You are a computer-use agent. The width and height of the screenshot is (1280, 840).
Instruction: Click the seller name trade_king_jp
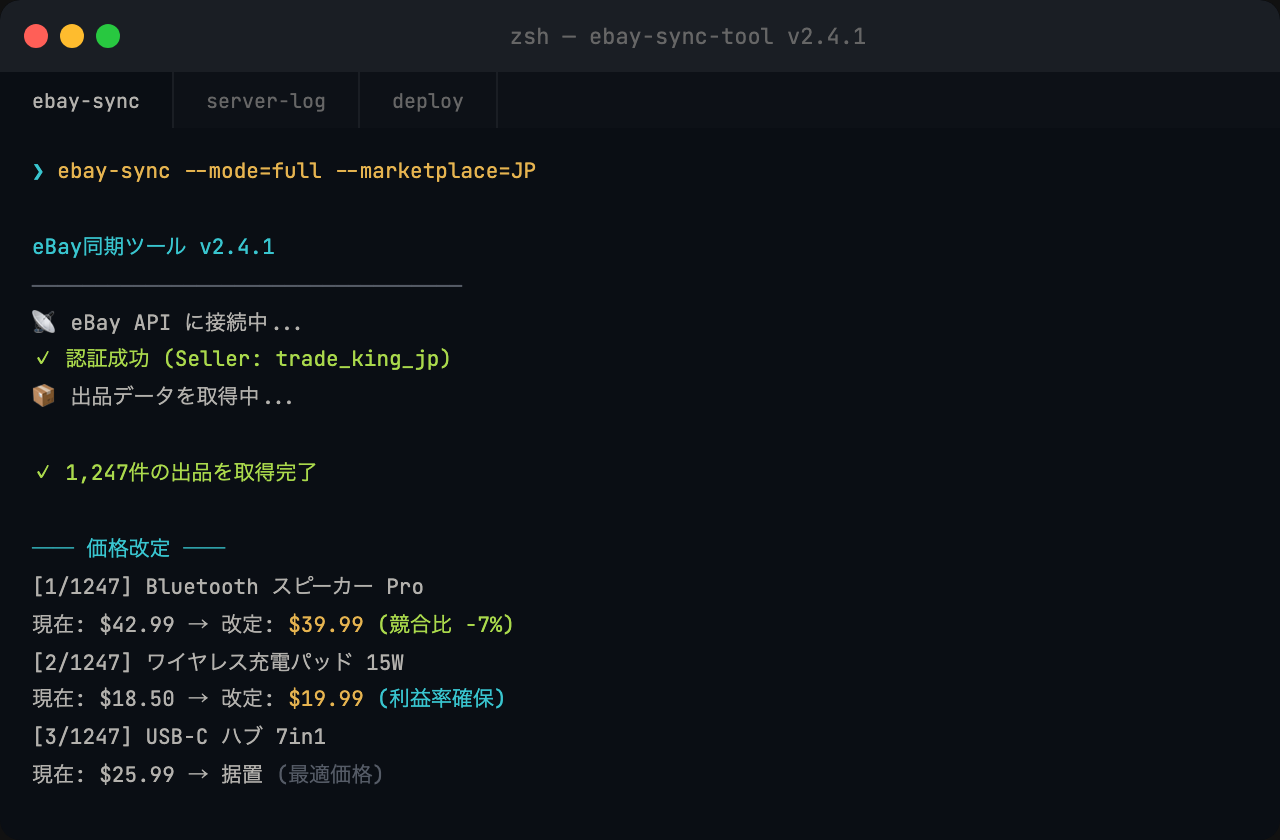[357, 359]
